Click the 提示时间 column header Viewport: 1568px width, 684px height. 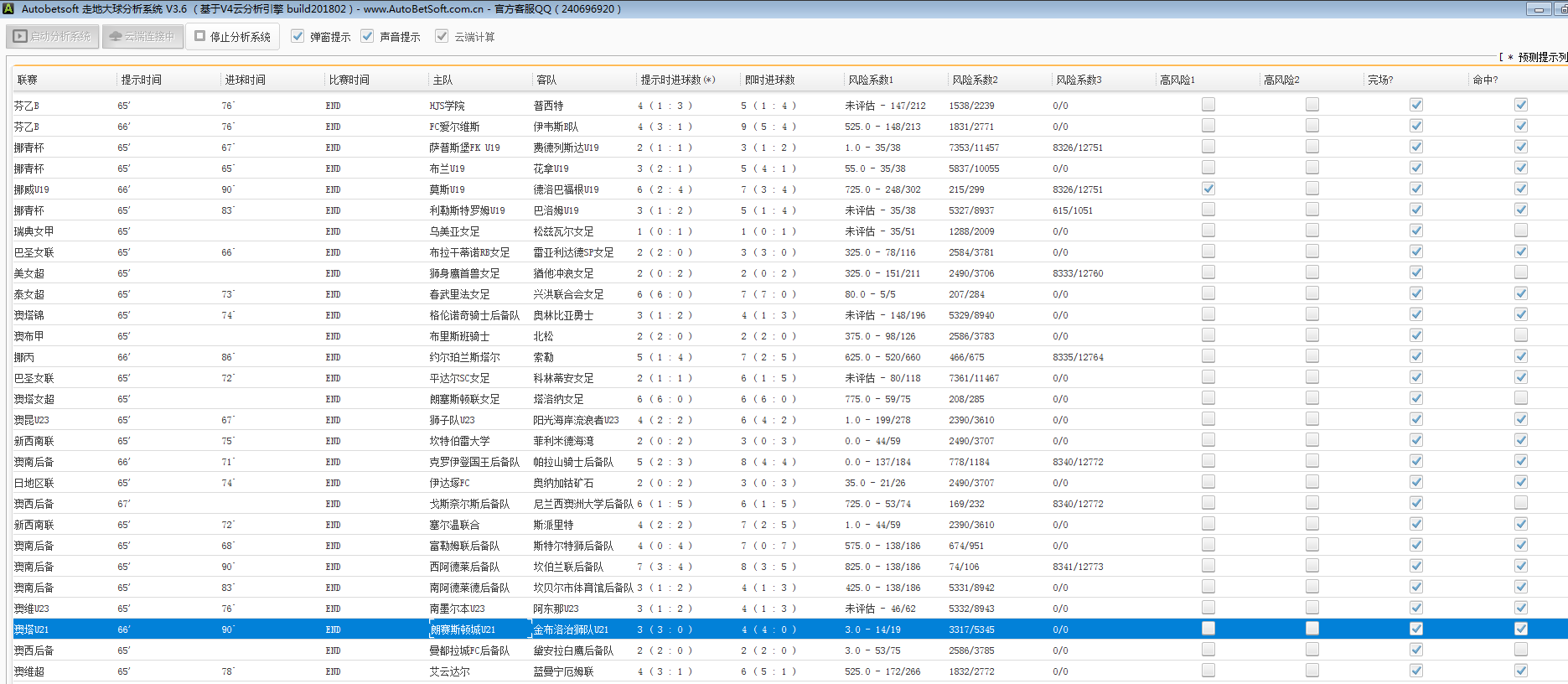coord(141,80)
